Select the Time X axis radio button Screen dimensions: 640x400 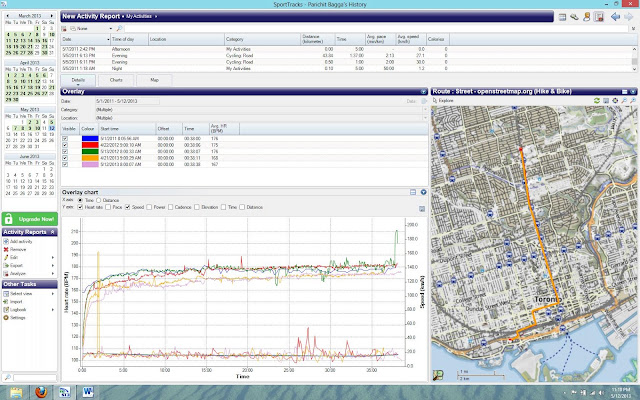80,200
